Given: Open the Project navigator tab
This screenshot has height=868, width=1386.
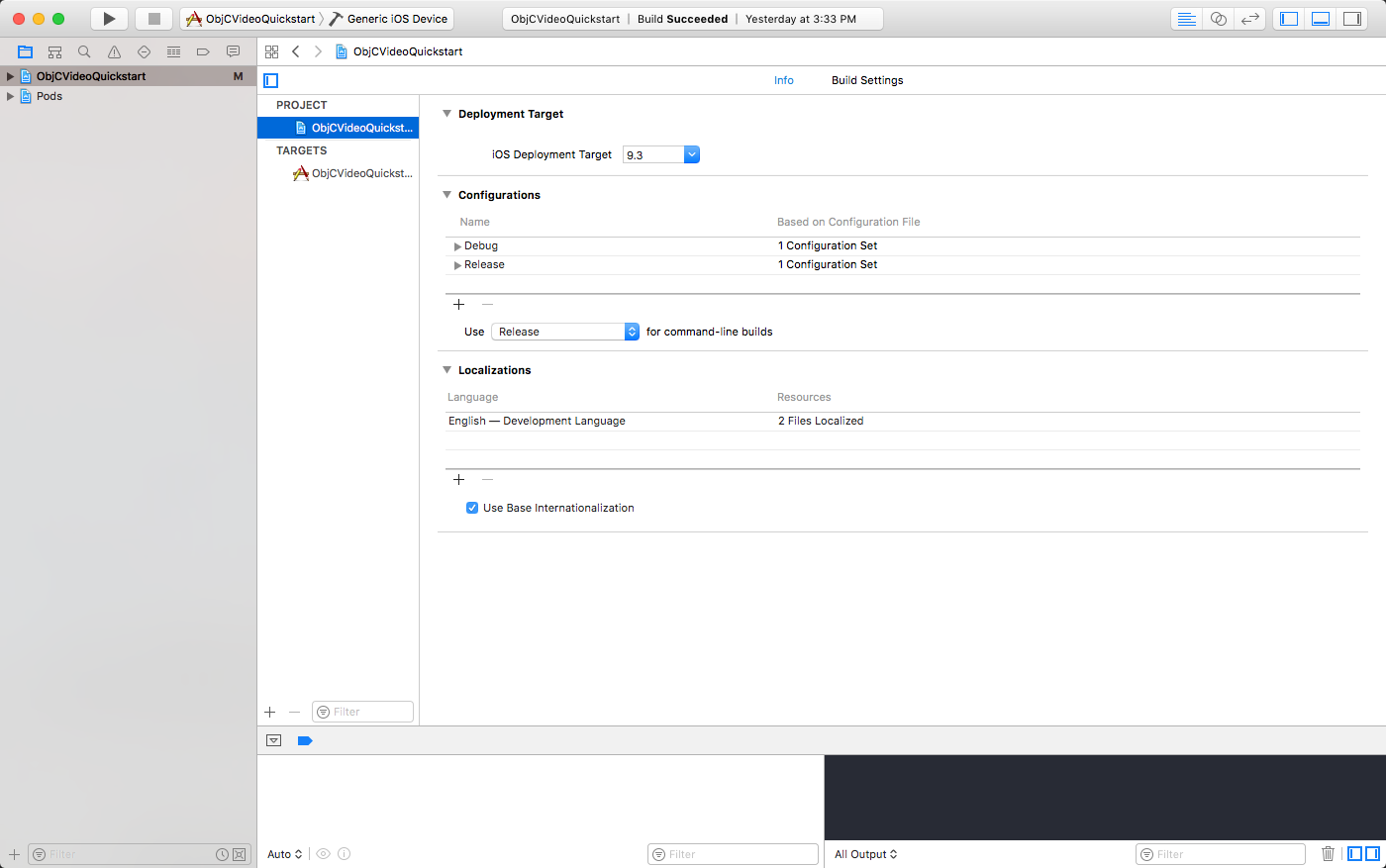Looking at the screenshot, I should [x=26, y=51].
